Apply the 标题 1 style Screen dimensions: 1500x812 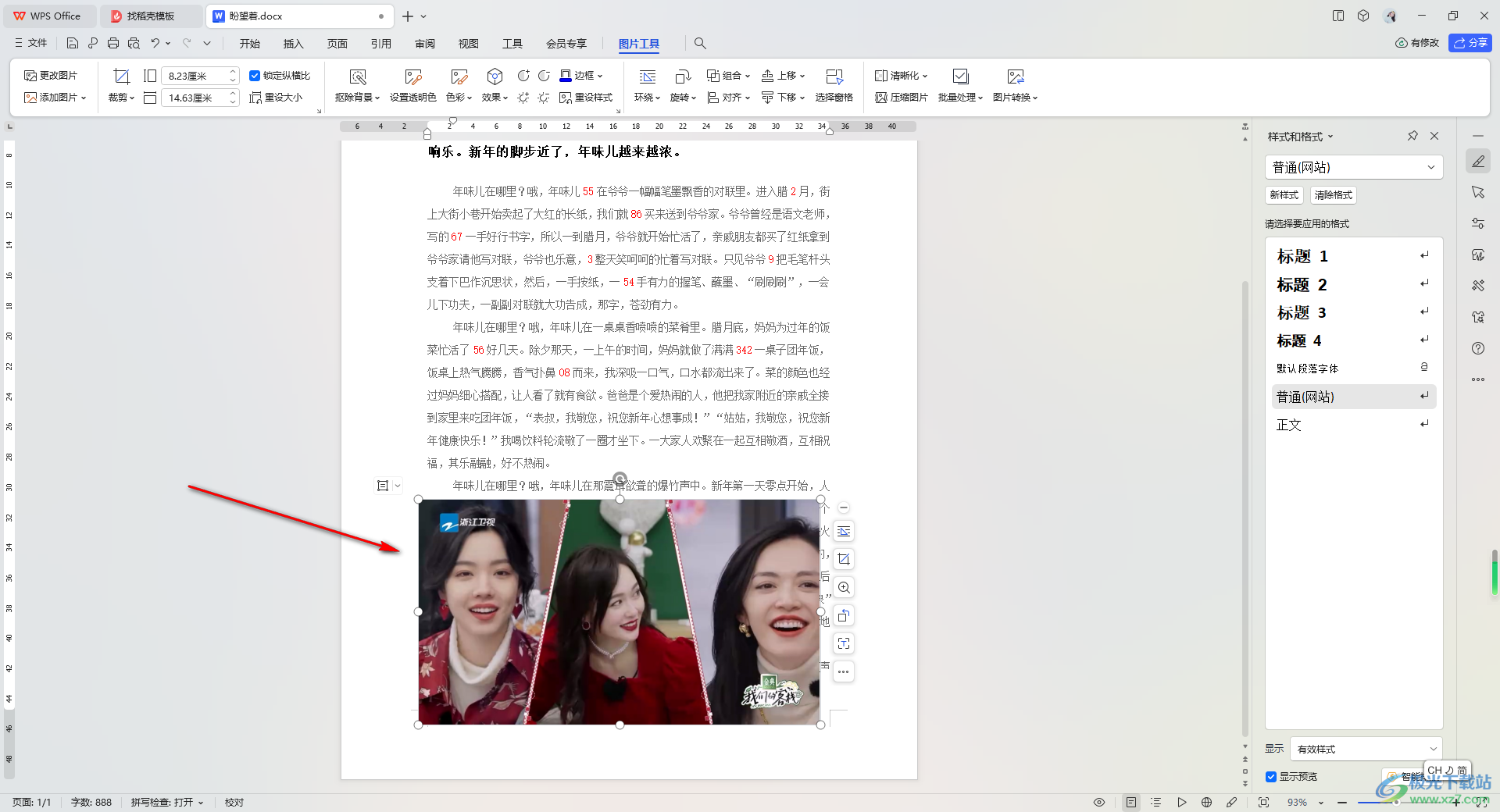click(x=1354, y=256)
